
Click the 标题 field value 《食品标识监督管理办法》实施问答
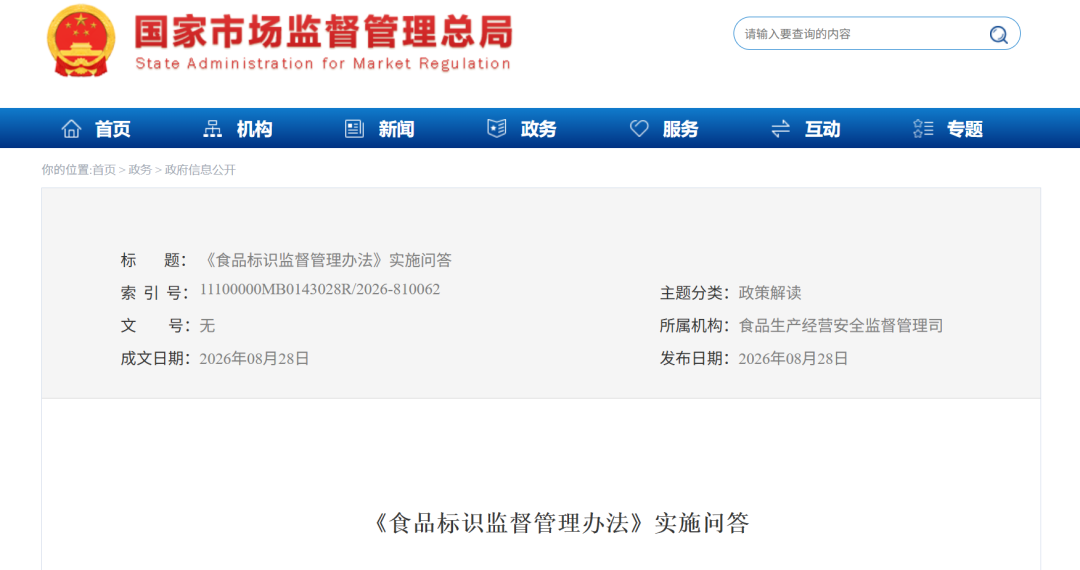pyautogui.click(x=326, y=260)
